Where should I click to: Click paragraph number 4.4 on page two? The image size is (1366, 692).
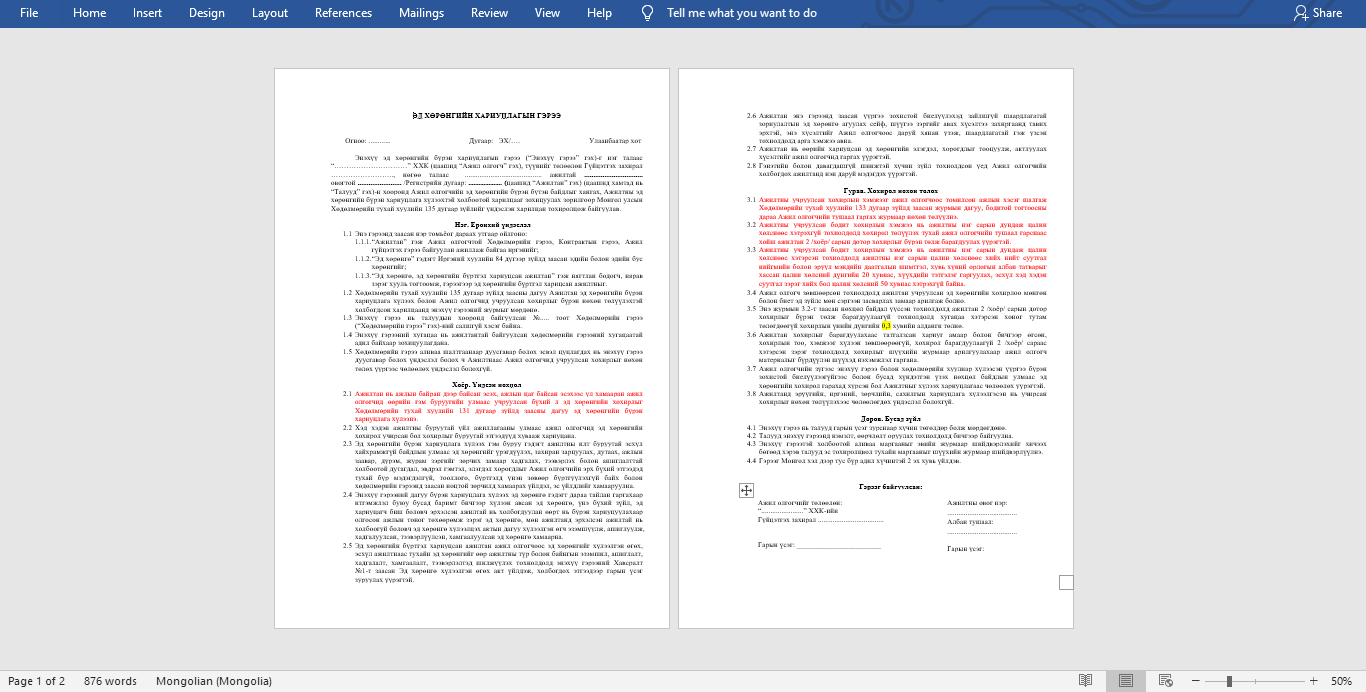click(x=752, y=460)
